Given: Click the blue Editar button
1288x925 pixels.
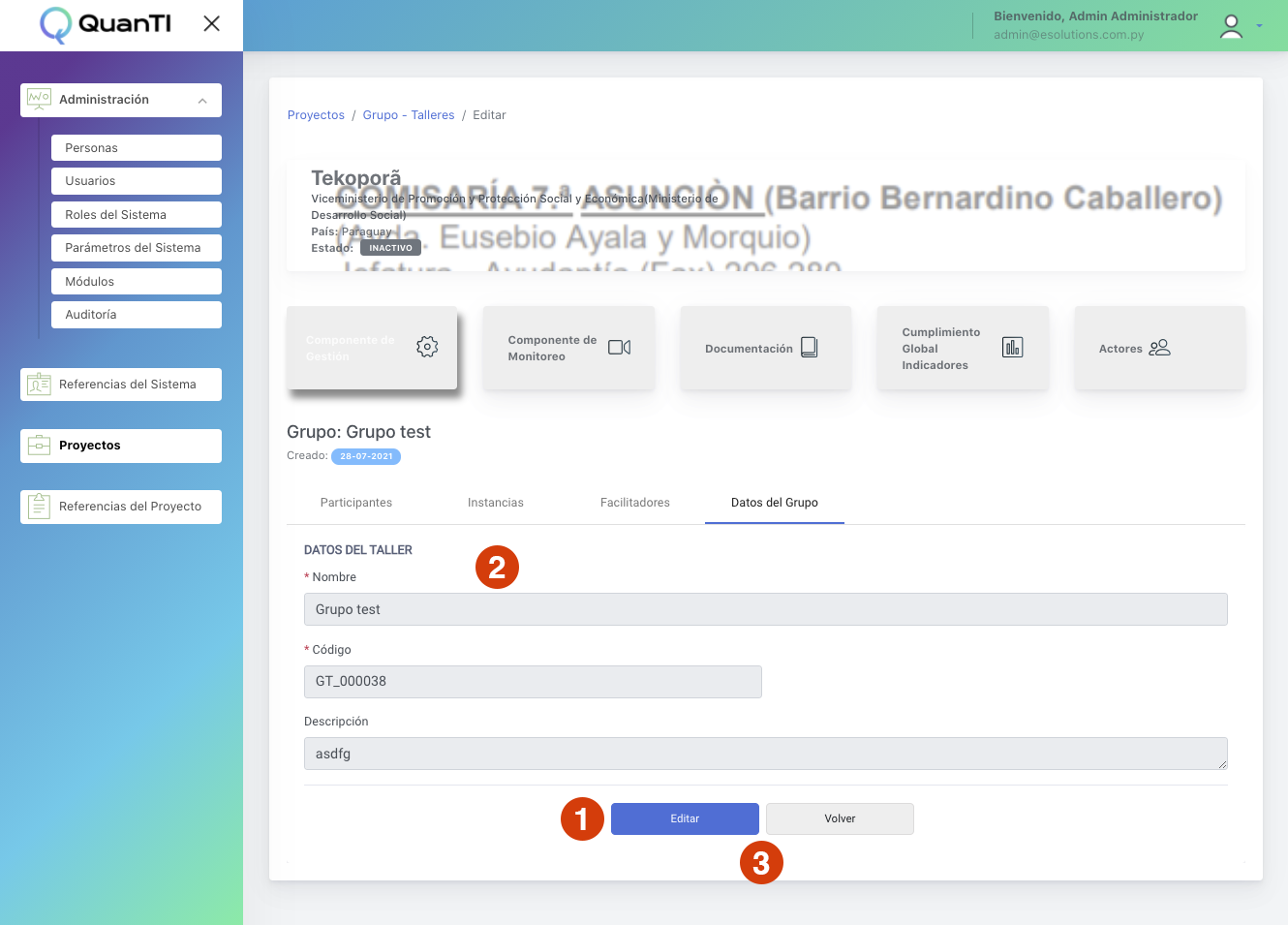Looking at the screenshot, I should 685,818.
